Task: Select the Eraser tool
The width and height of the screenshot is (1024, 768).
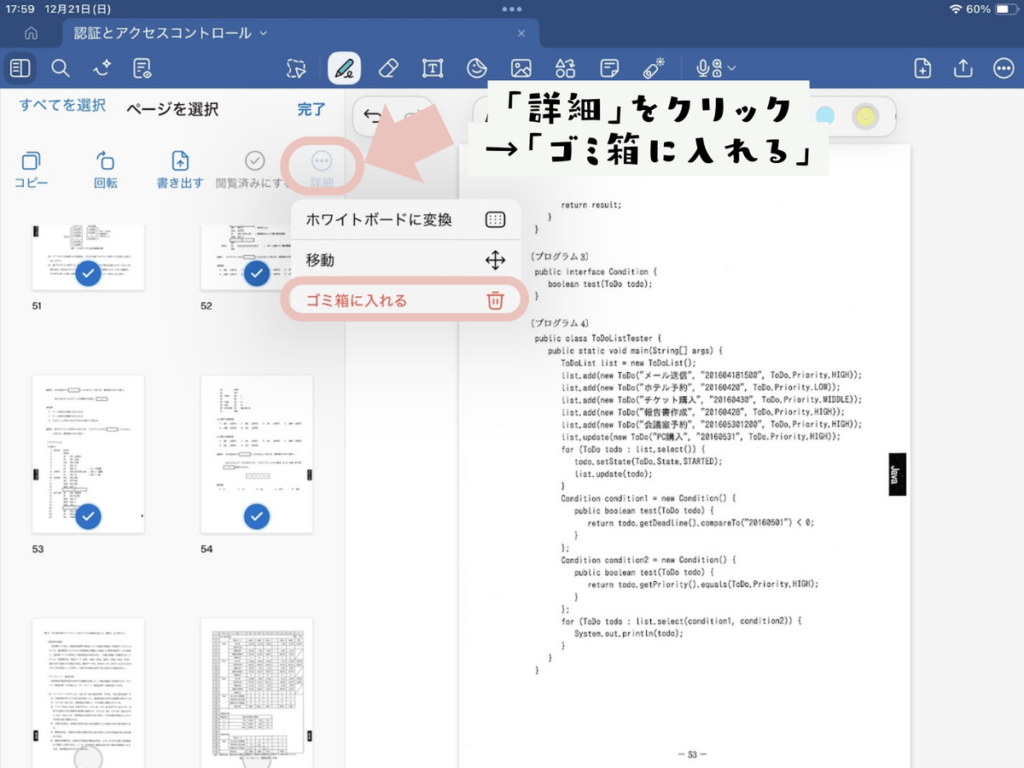Action: pos(389,68)
